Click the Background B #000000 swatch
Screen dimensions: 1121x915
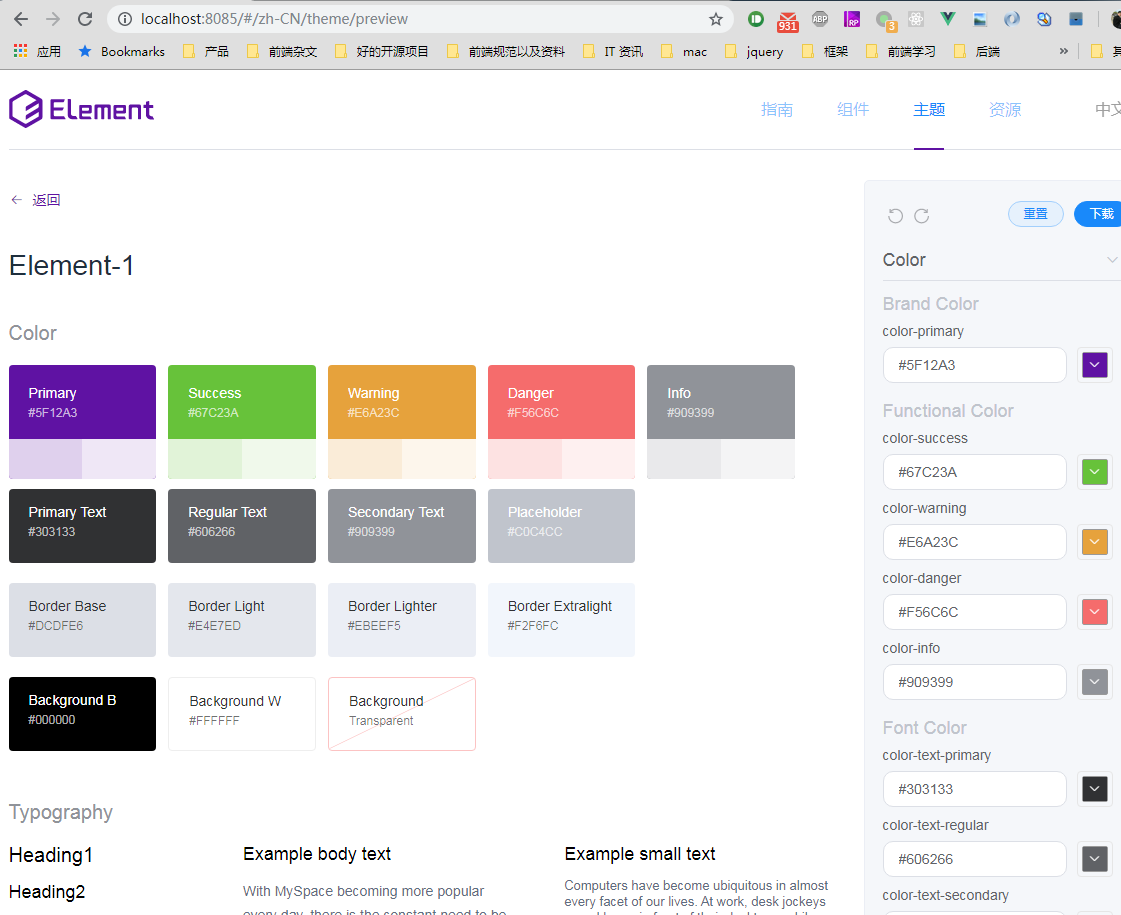82,713
